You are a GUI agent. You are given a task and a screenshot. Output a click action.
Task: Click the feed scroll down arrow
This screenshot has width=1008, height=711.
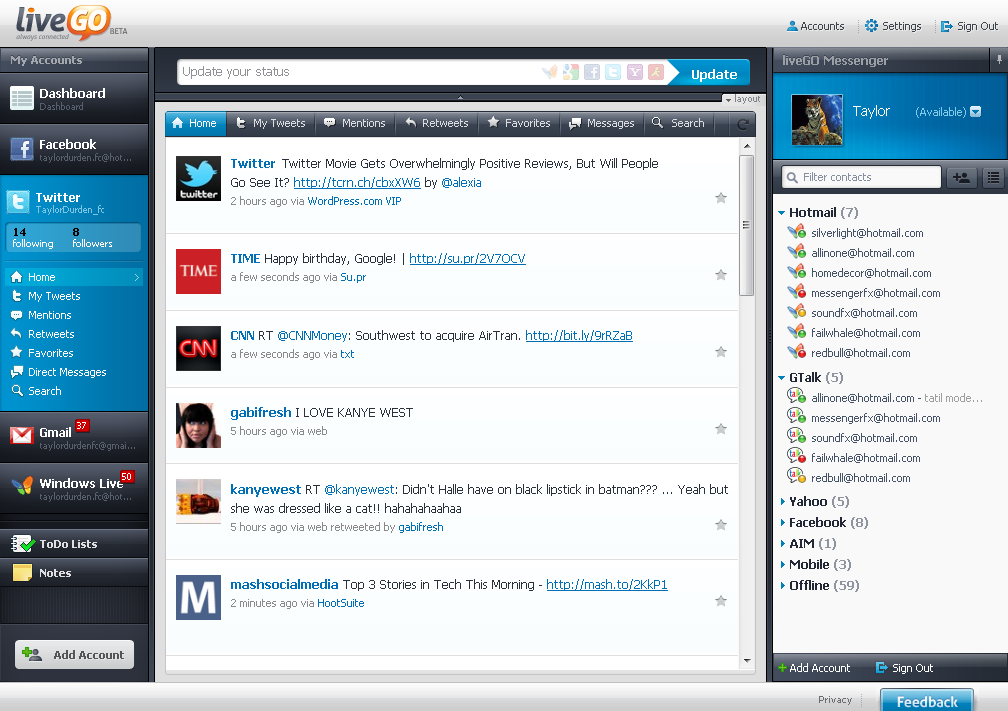coord(746,661)
